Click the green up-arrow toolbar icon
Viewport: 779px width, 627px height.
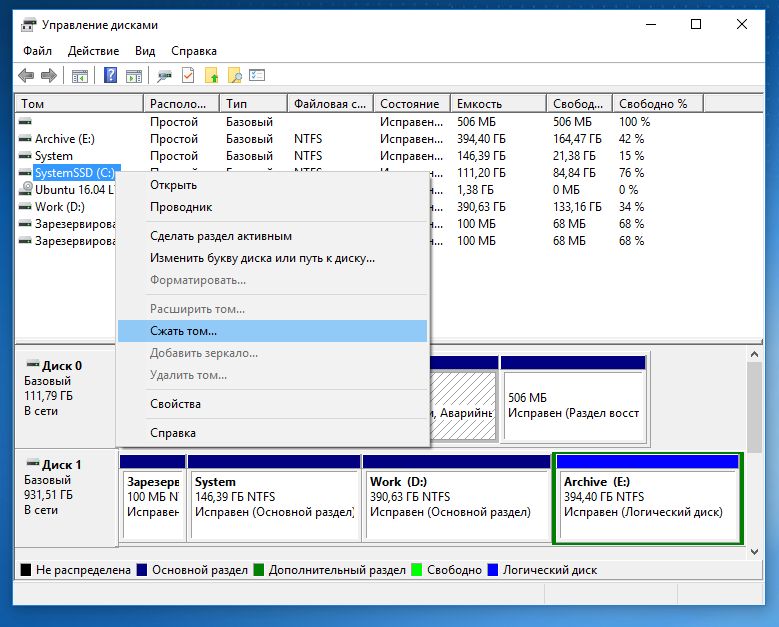tap(212, 75)
